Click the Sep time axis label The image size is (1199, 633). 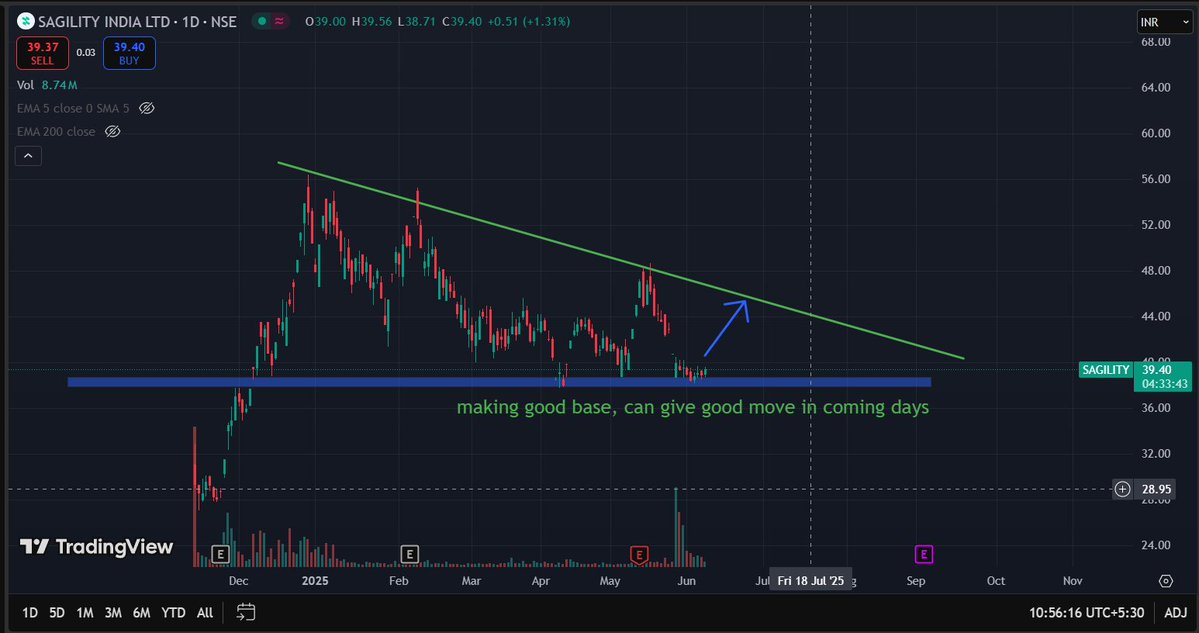point(916,581)
